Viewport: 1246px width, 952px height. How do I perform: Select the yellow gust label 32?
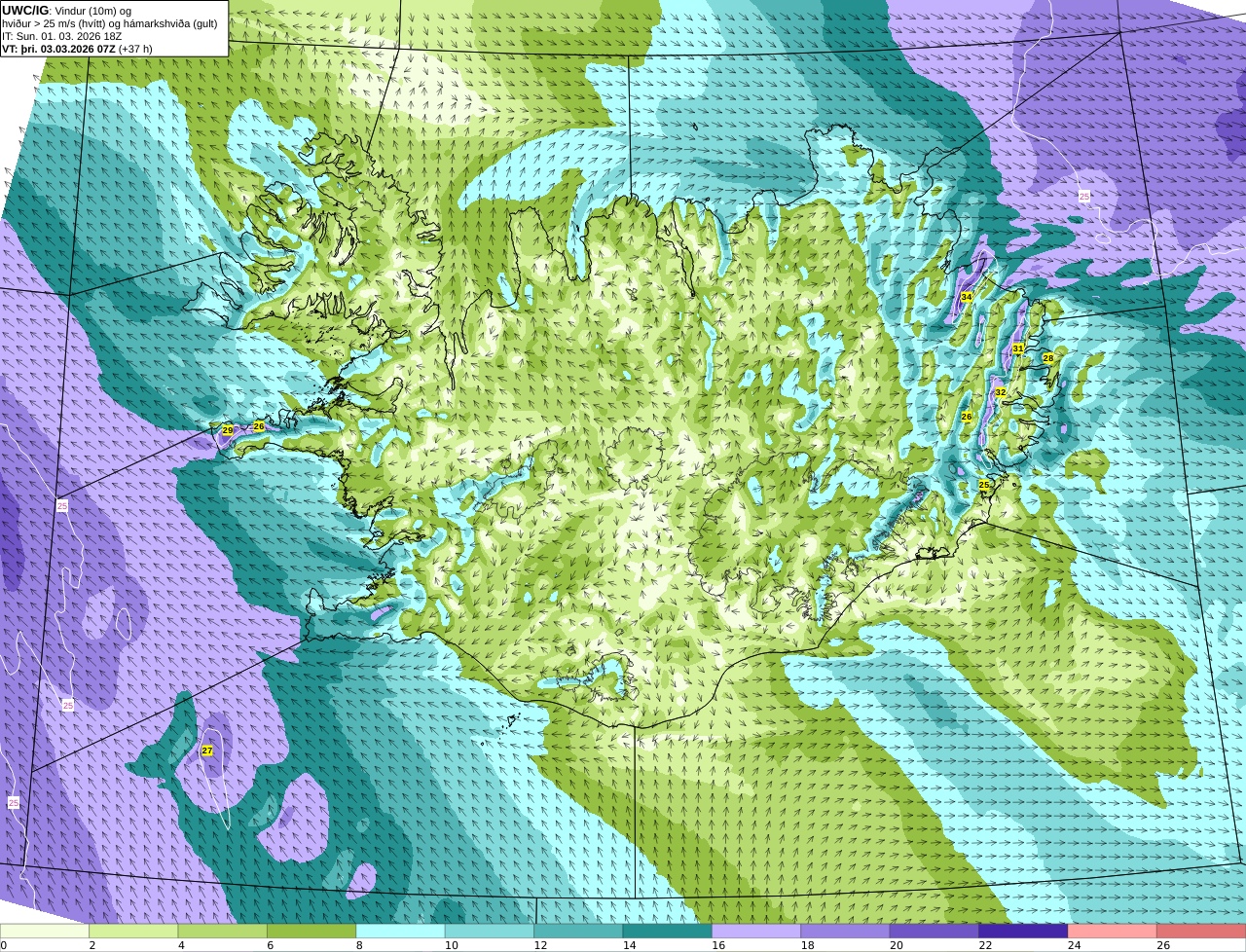[x=1000, y=392]
